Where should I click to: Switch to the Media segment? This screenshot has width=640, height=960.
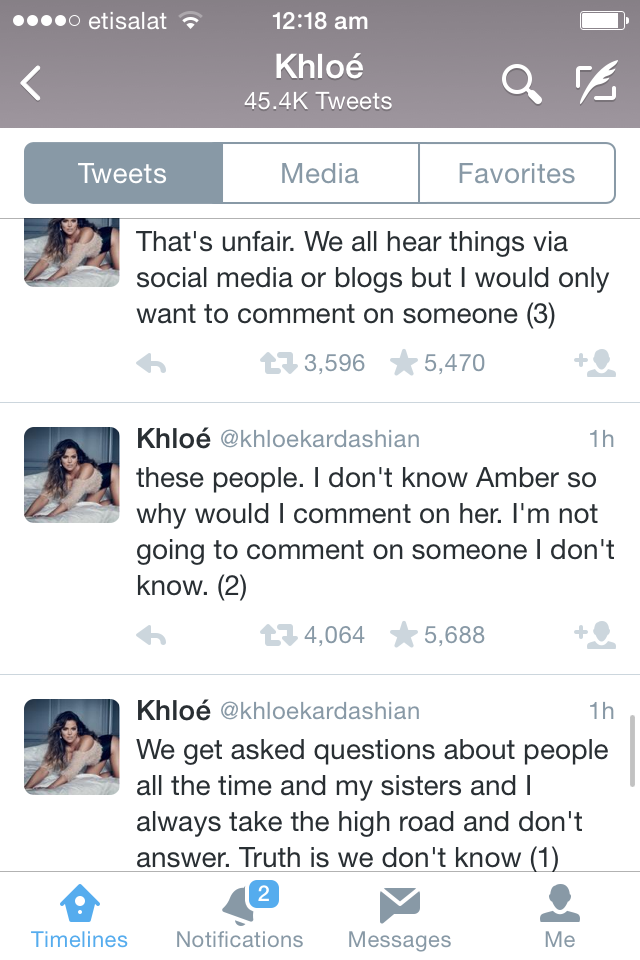pyautogui.click(x=320, y=173)
